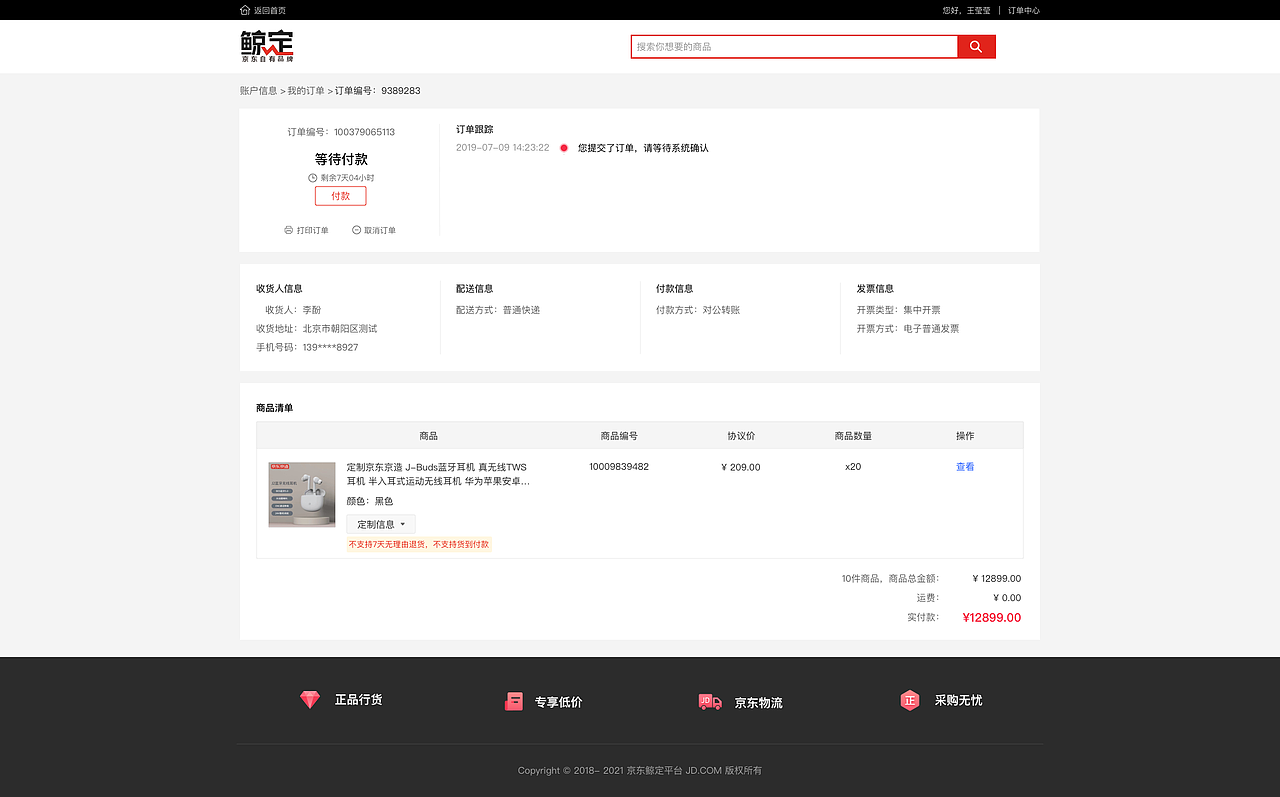The image size is (1280, 797).
Task: Click the home icon beside 返回首页
Action: pos(244,9)
